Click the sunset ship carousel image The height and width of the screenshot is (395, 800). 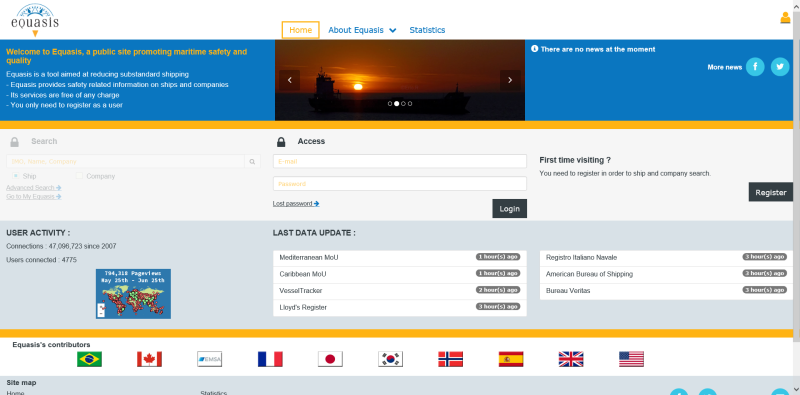tap(400, 80)
